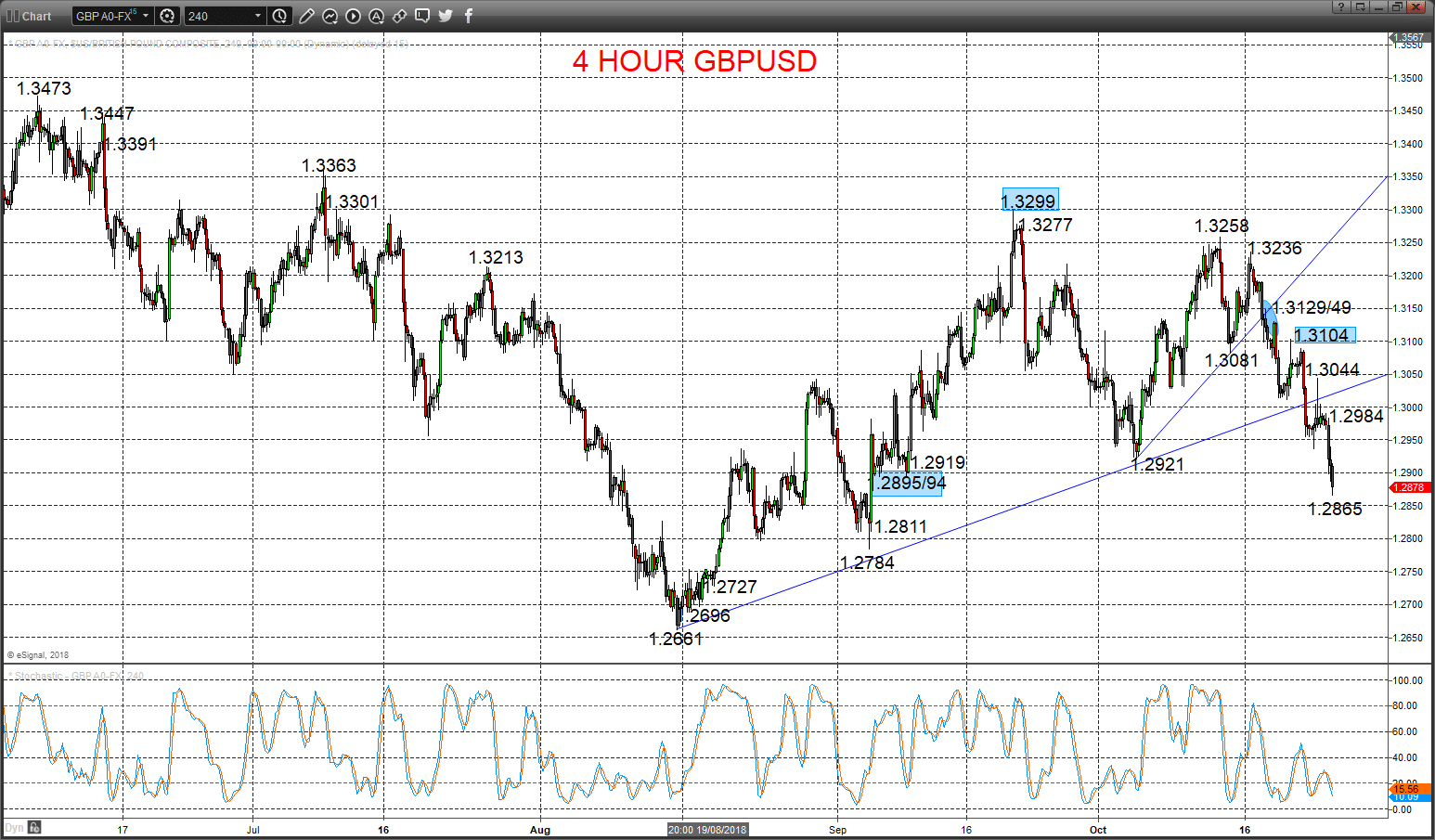1435x840 pixels.
Task: Click the help question-mark button
Action: point(1340,6)
